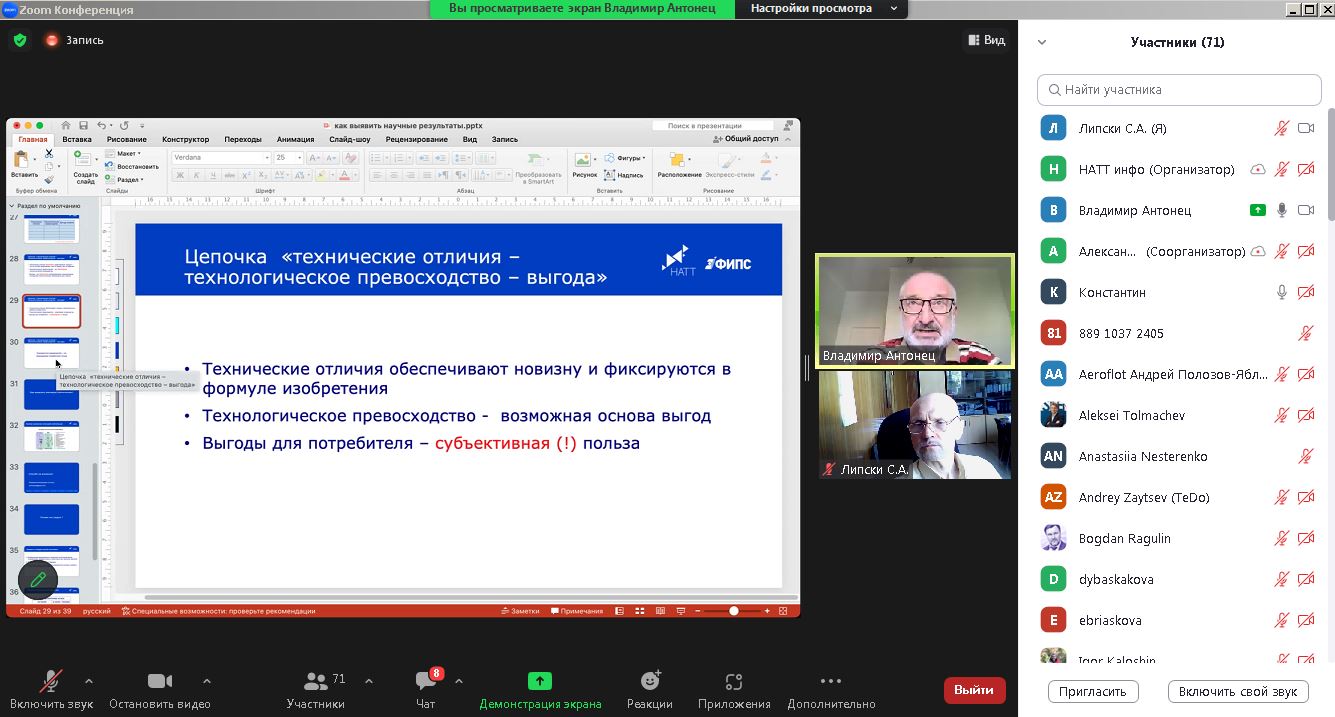
Task: Open the Рисование ribbon tab
Action: pyautogui.click(x=128, y=140)
